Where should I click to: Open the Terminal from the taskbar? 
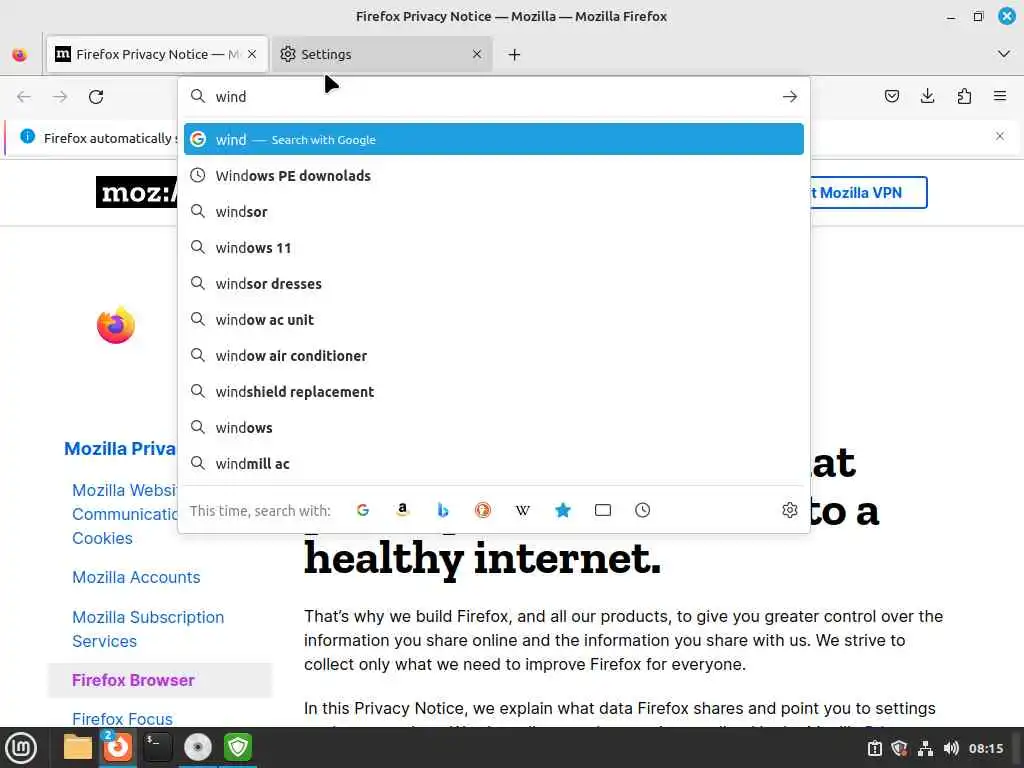[x=157, y=747]
